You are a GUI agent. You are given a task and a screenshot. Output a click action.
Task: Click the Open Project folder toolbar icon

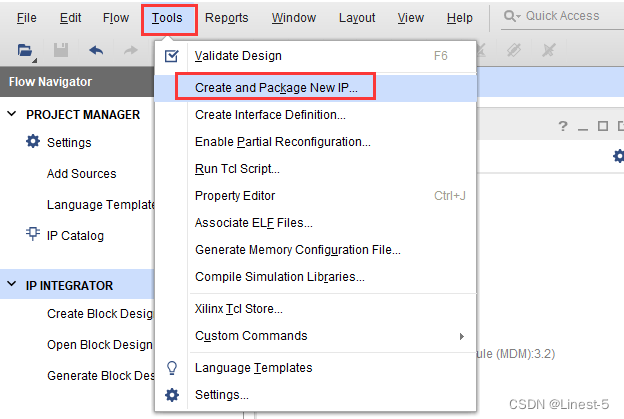click(25, 50)
